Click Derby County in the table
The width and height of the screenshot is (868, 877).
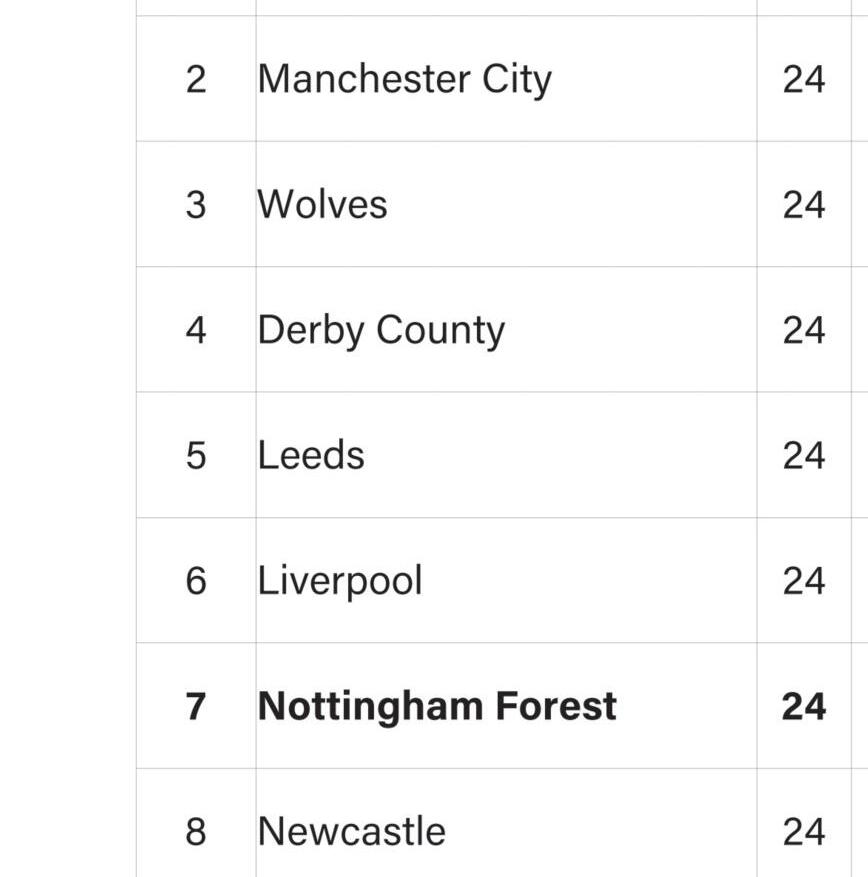[381, 330]
